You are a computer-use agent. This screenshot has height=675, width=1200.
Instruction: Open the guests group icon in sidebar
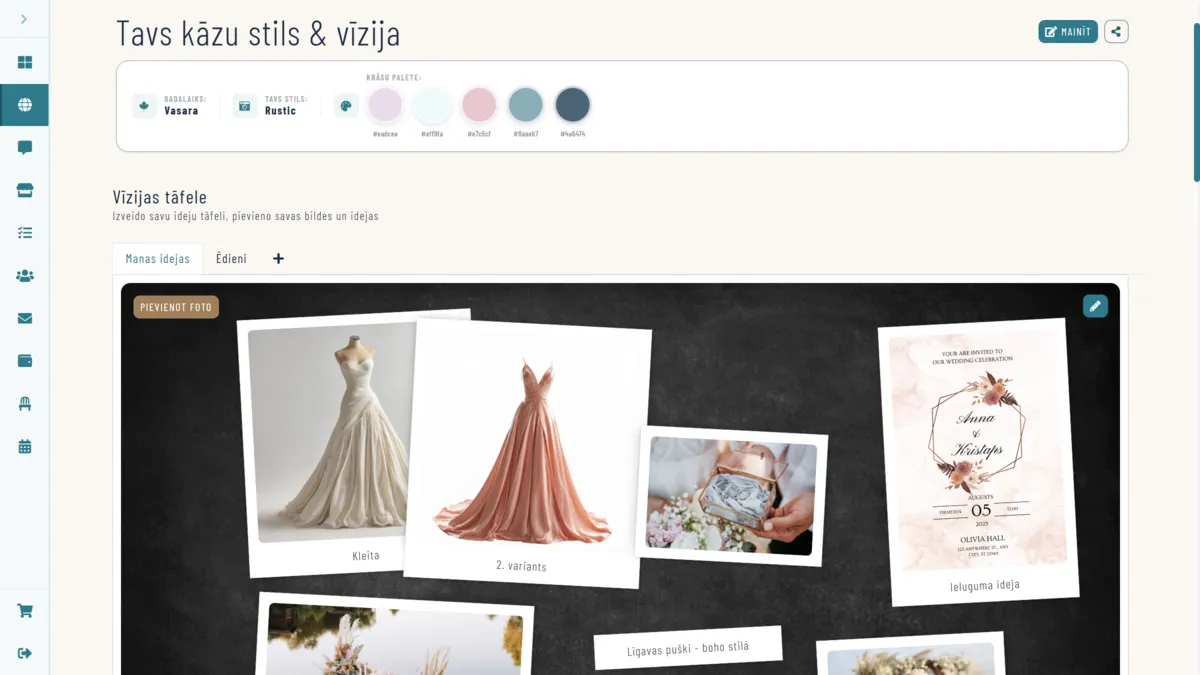pyautogui.click(x=25, y=276)
